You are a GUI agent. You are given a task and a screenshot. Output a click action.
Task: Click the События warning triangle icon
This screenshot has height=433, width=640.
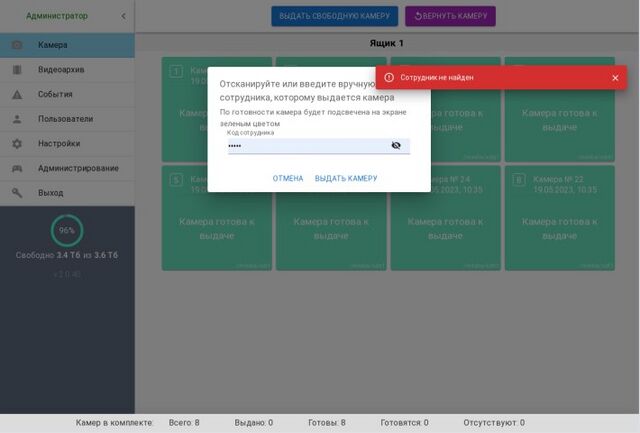tap(17, 95)
